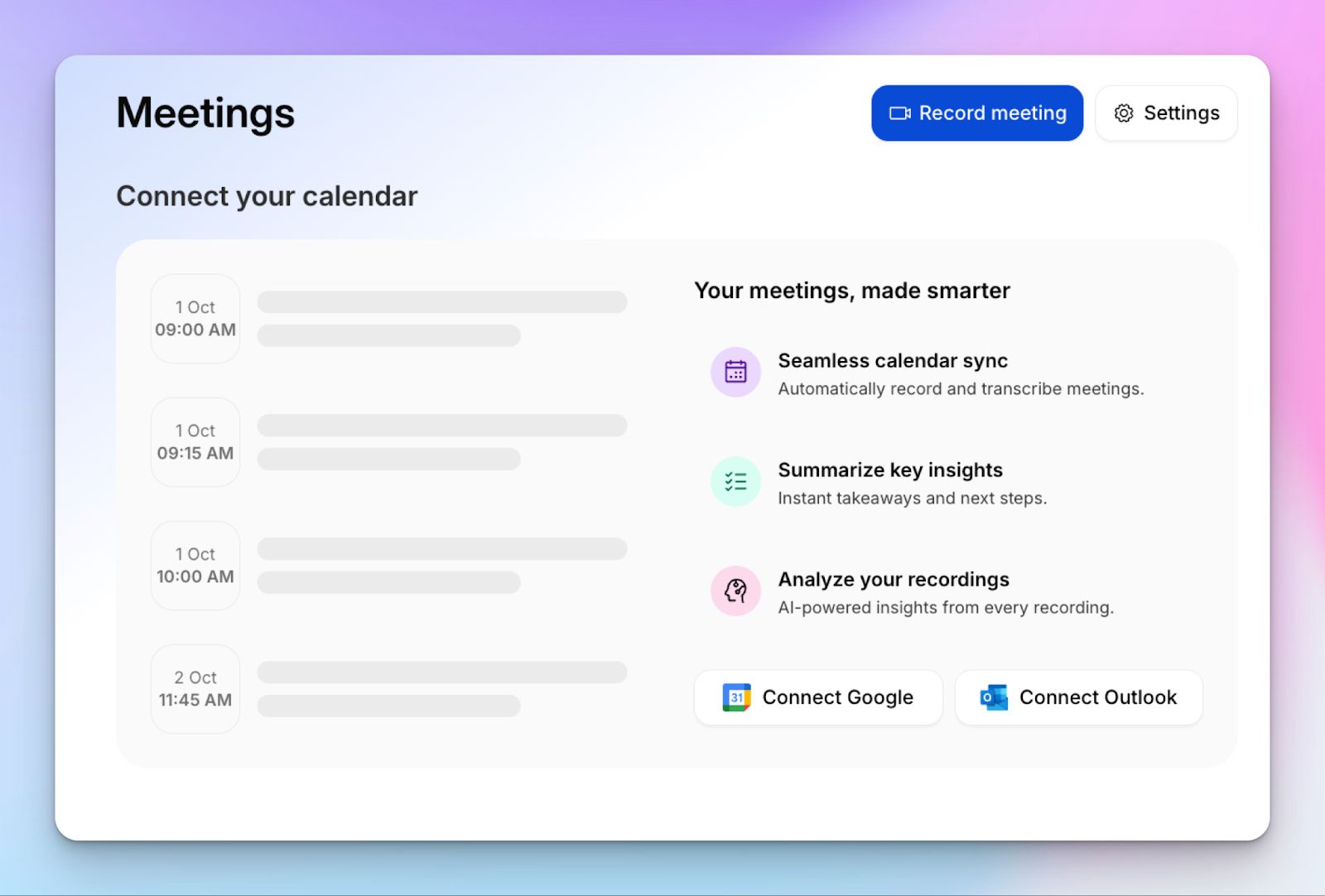Viewport: 1325px width, 896px height.
Task: Click the Outlook logo on Connect Outlook
Action: point(993,697)
